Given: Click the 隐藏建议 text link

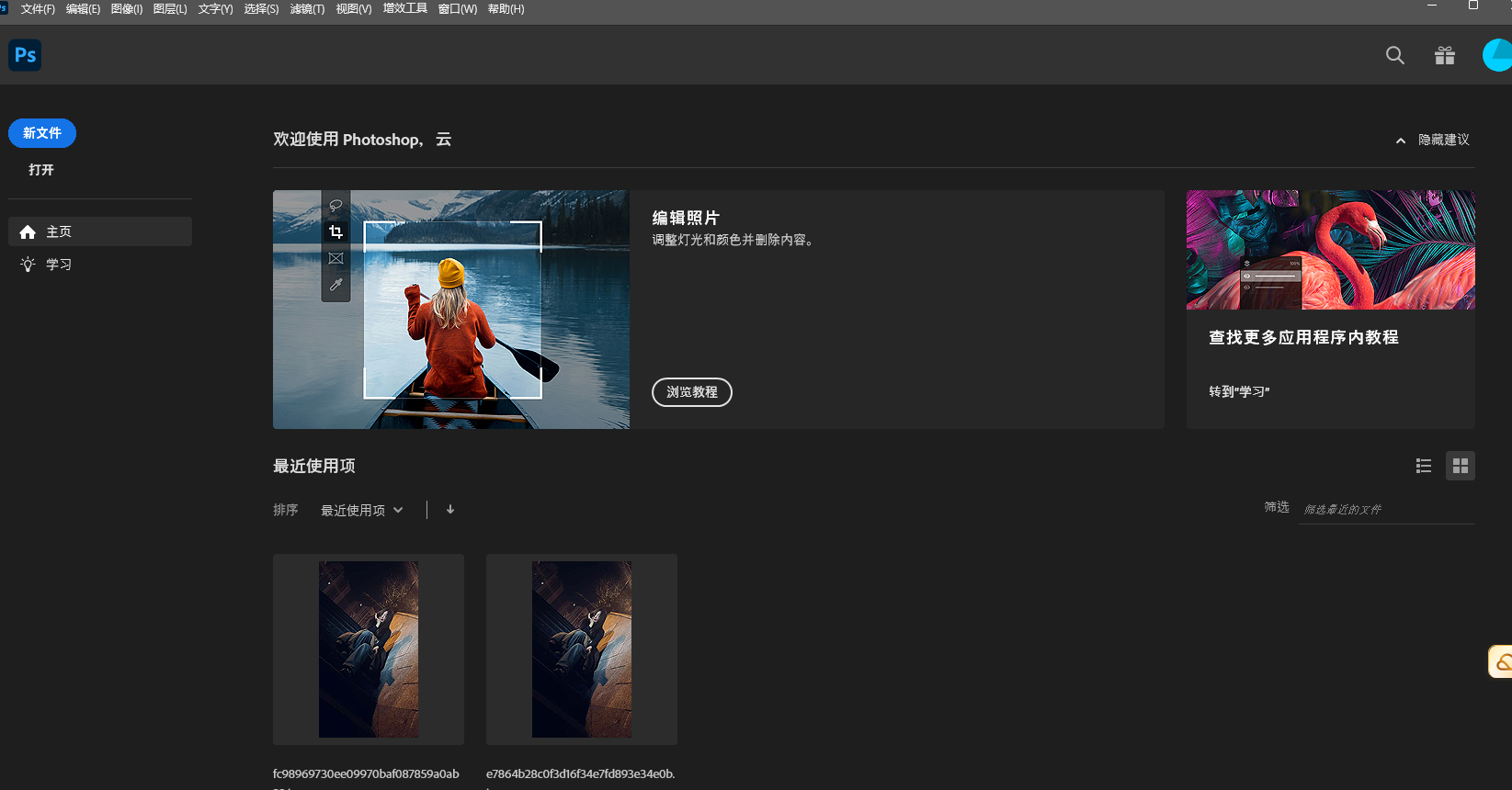Looking at the screenshot, I should coord(1444,140).
